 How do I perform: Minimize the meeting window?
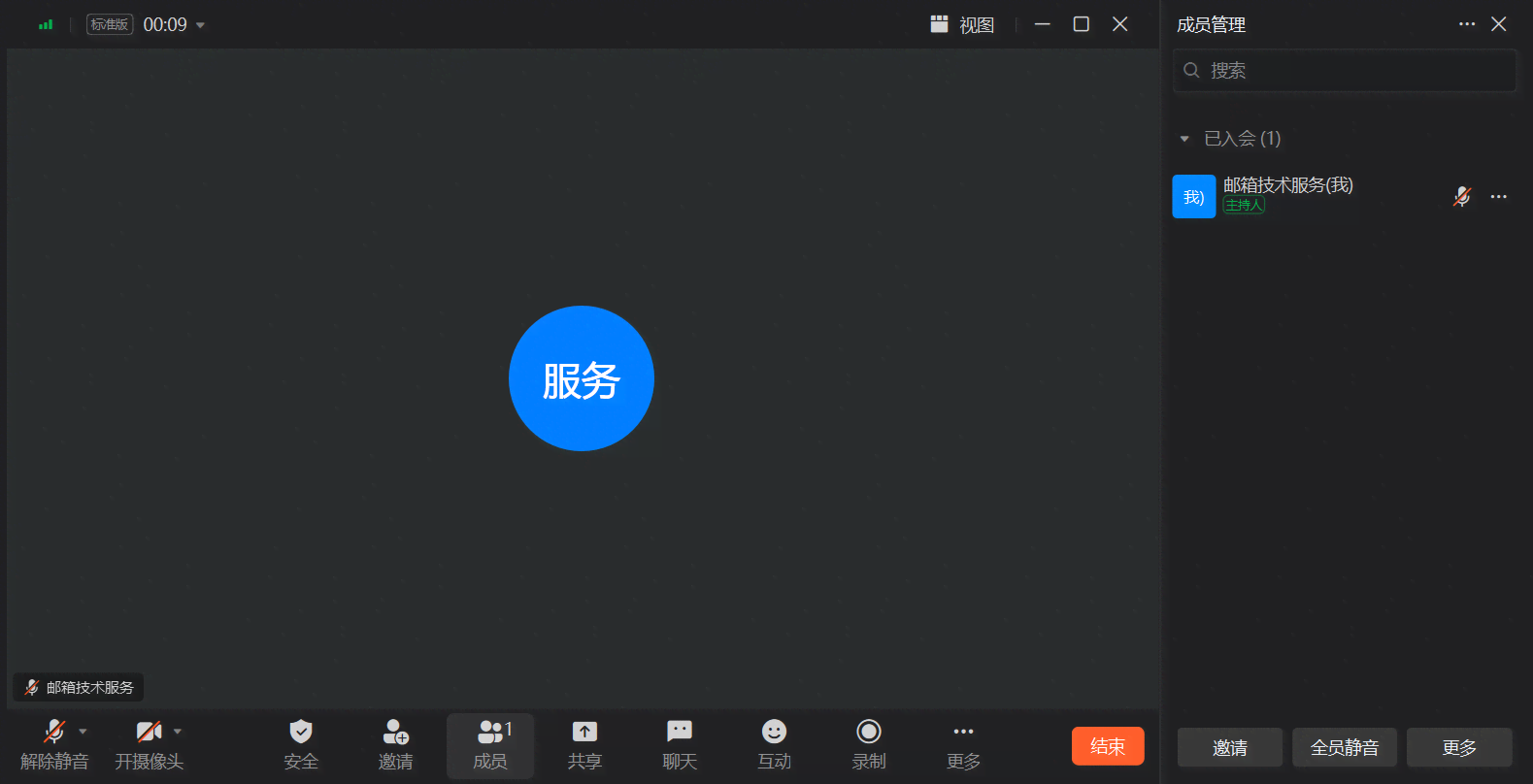[x=1042, y=24]
